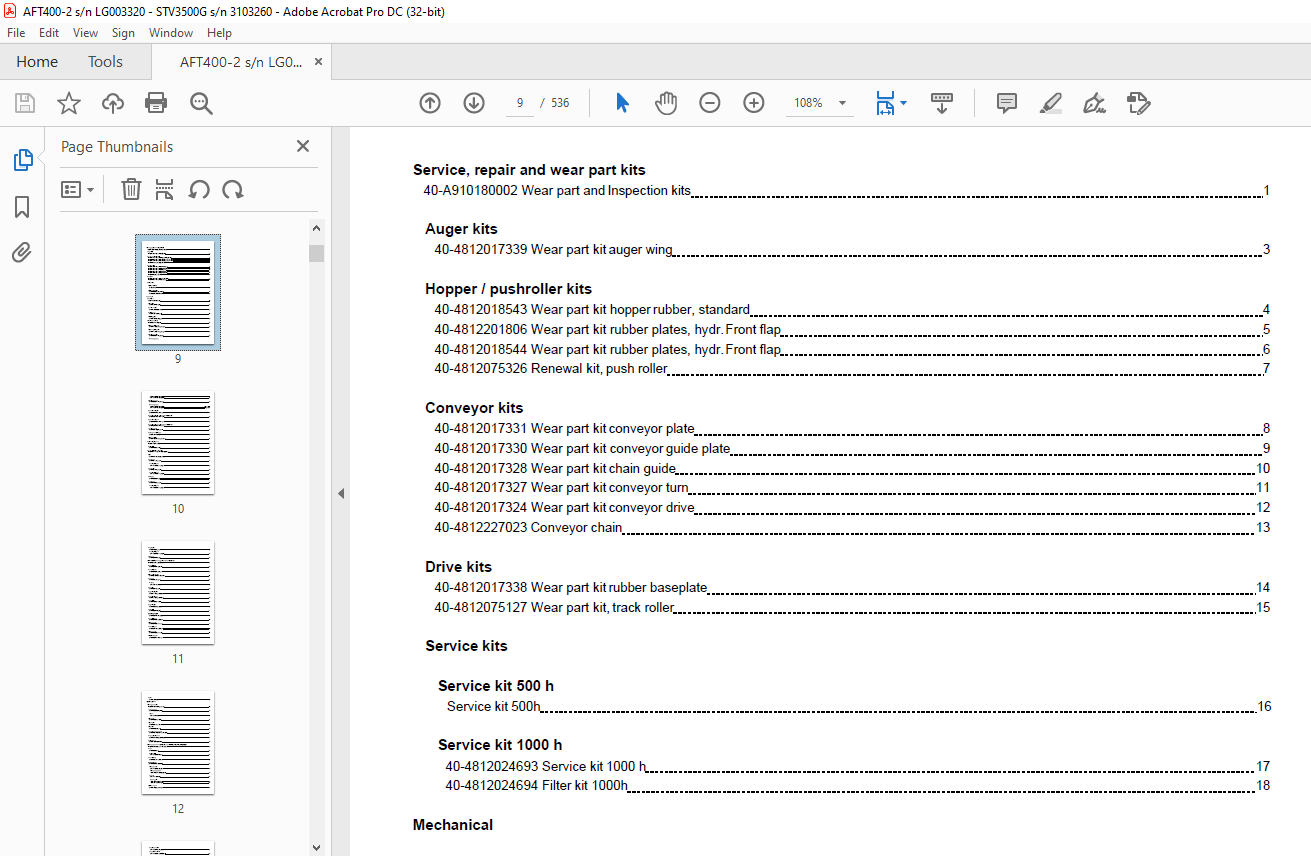This screenshot has height=856, width=1311.
Task: Click the scrolling mode keyboard icon
Action: pos(942,103)
